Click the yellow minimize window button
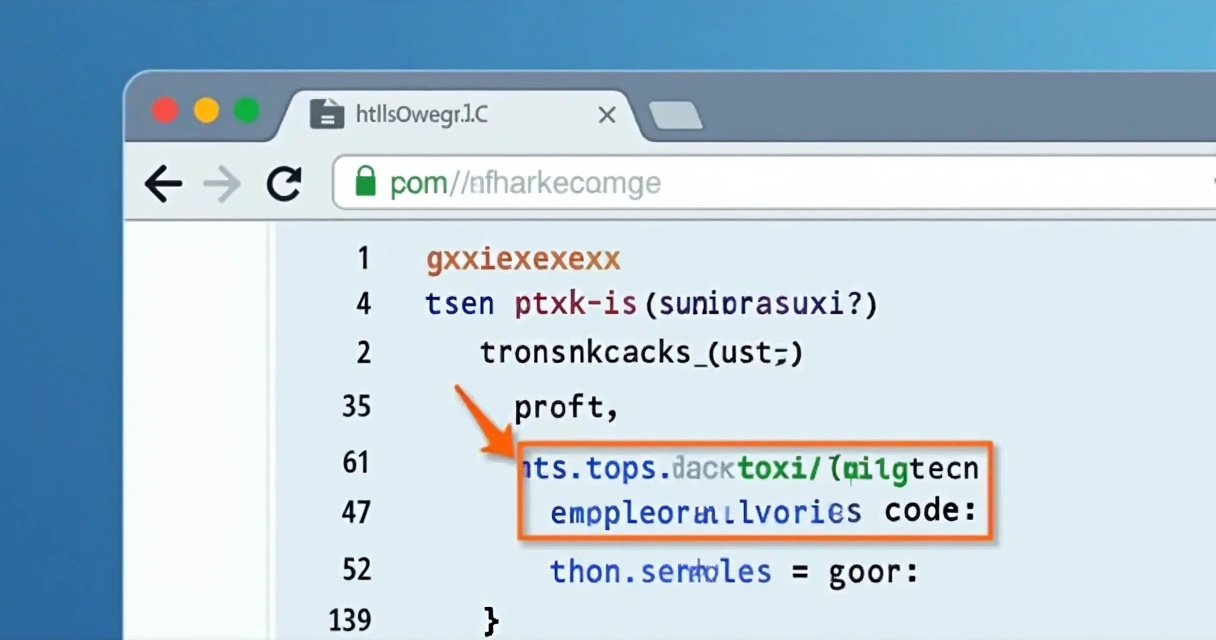Viewport: 1216px width, 640px height. tap(206, 110)
